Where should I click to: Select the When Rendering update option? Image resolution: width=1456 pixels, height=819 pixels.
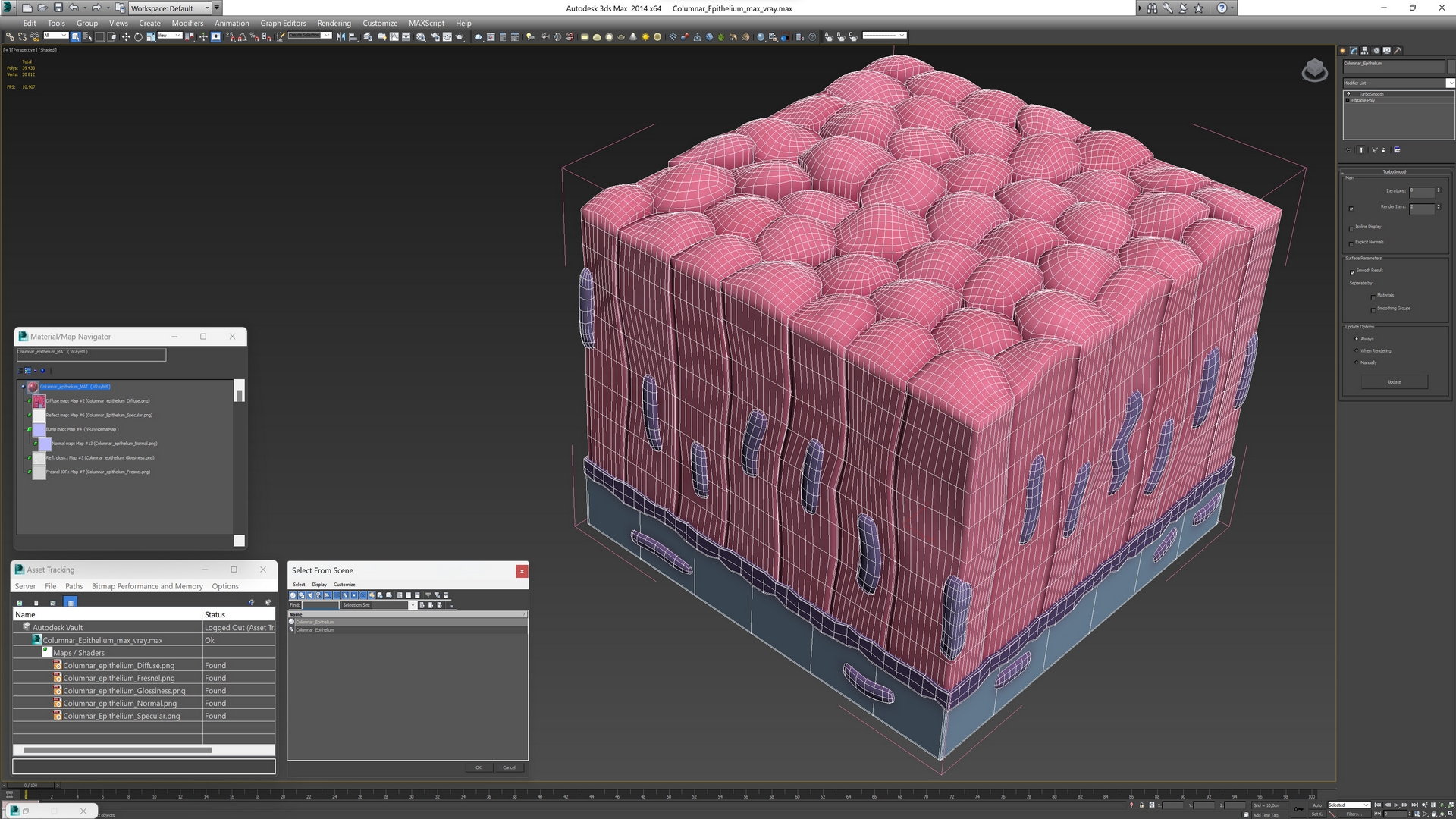point(1357,350)
